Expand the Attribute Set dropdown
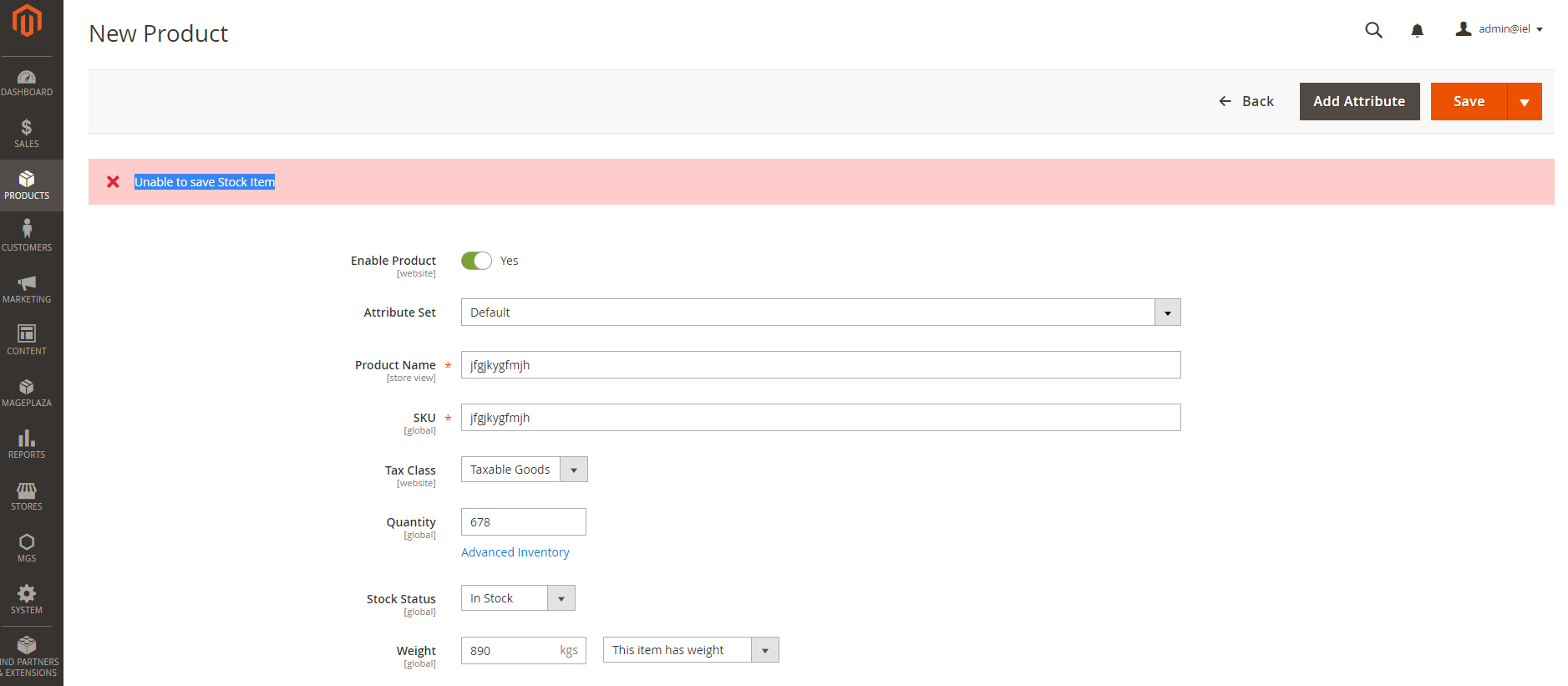 pyautogui.click(x=1167, y=313)
